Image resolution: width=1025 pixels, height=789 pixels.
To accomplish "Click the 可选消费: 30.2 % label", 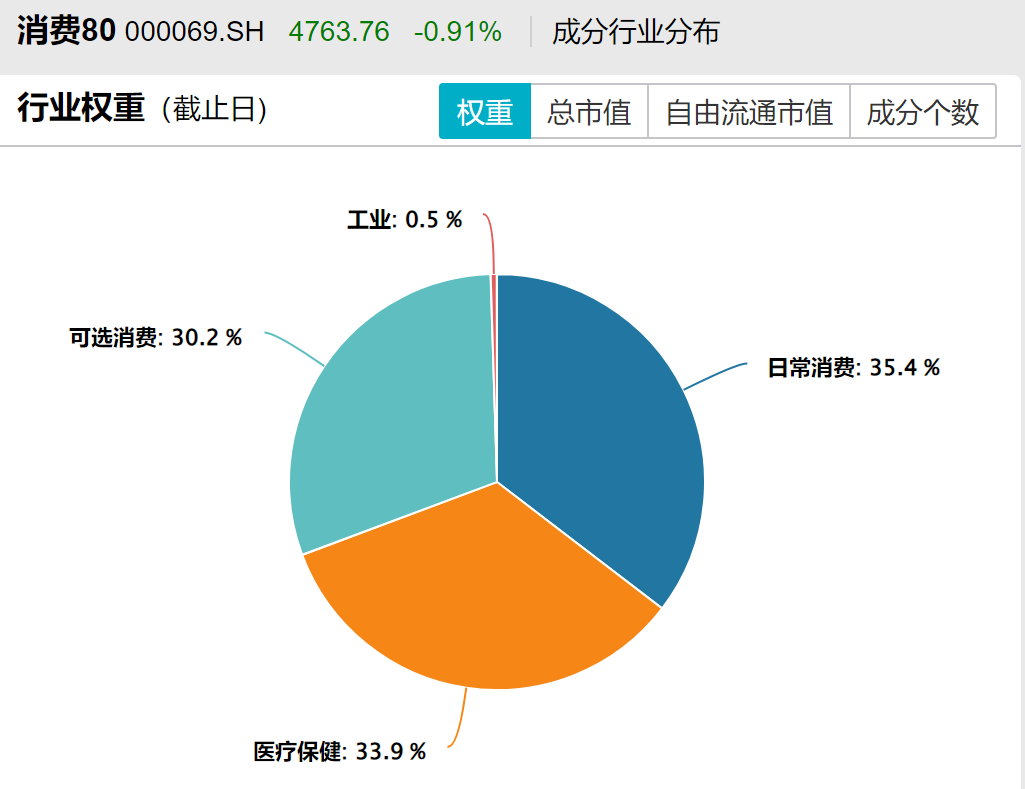I will (155, 338).
